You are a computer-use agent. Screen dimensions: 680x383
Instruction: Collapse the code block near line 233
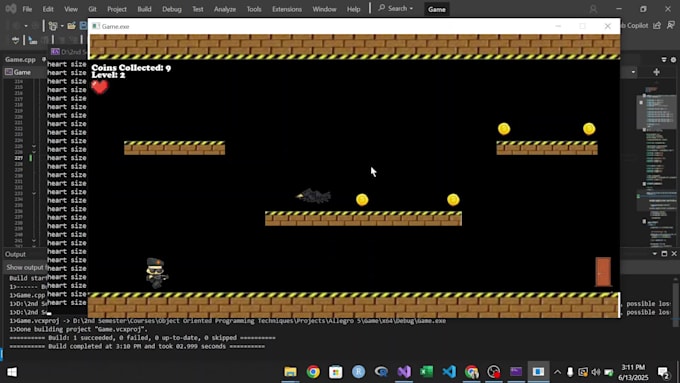pos(34,193)
